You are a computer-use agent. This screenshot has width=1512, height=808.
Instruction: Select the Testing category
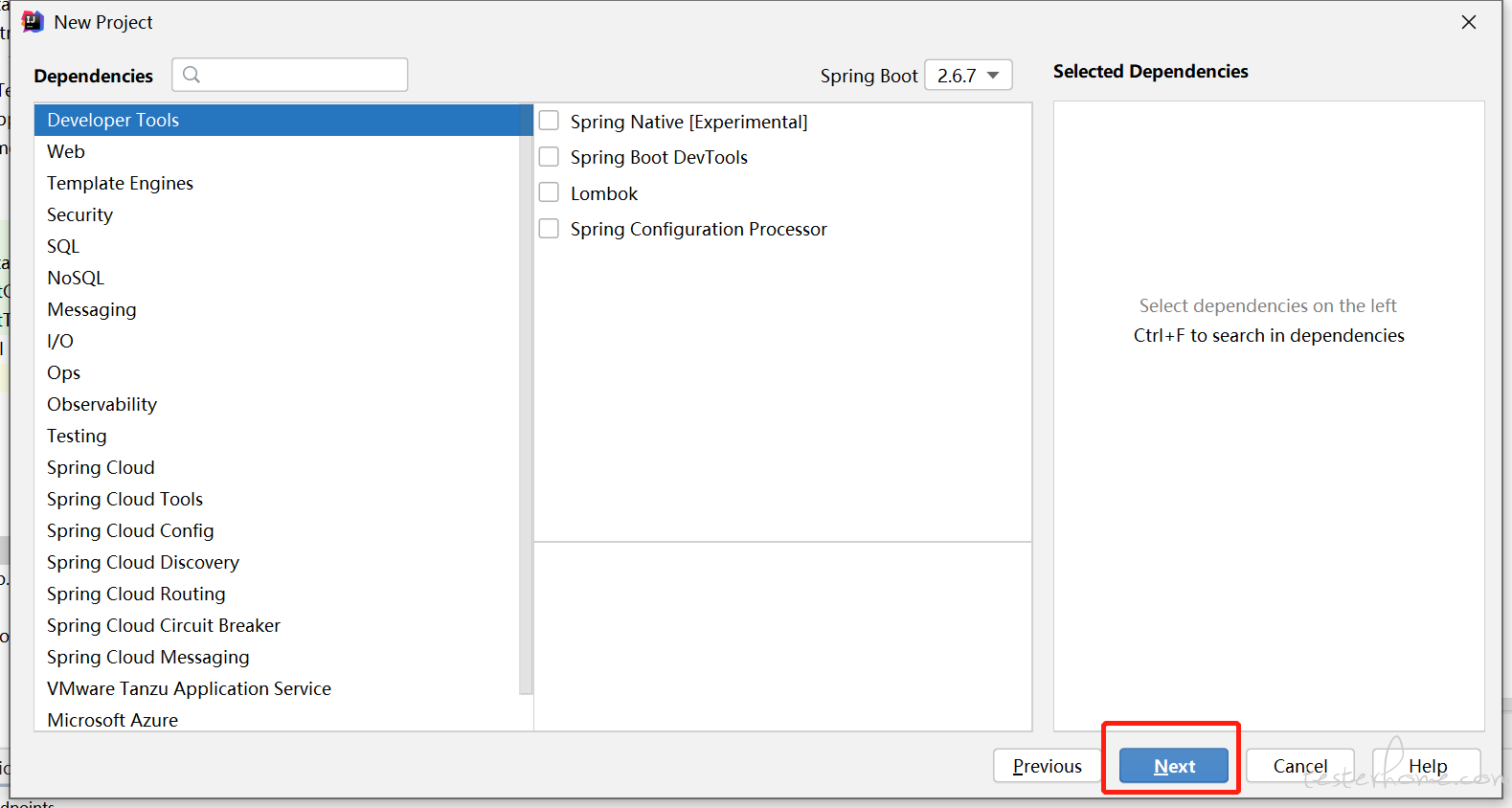coord(277,436)
